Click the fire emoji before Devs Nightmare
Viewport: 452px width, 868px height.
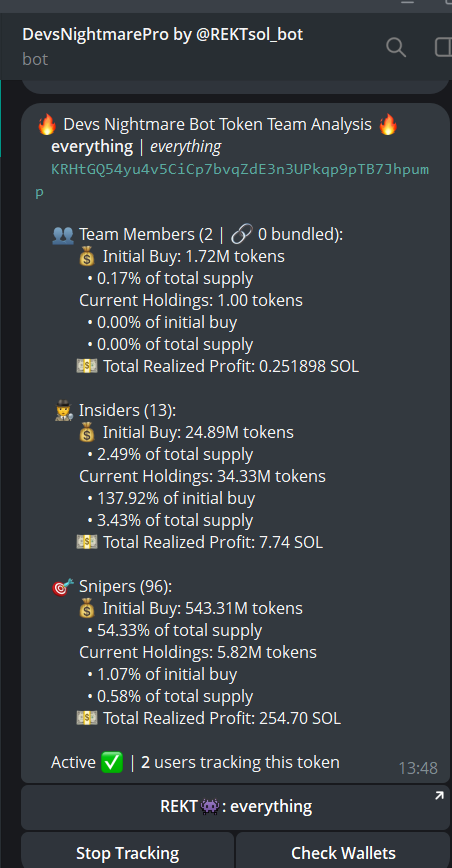point(47,125)
